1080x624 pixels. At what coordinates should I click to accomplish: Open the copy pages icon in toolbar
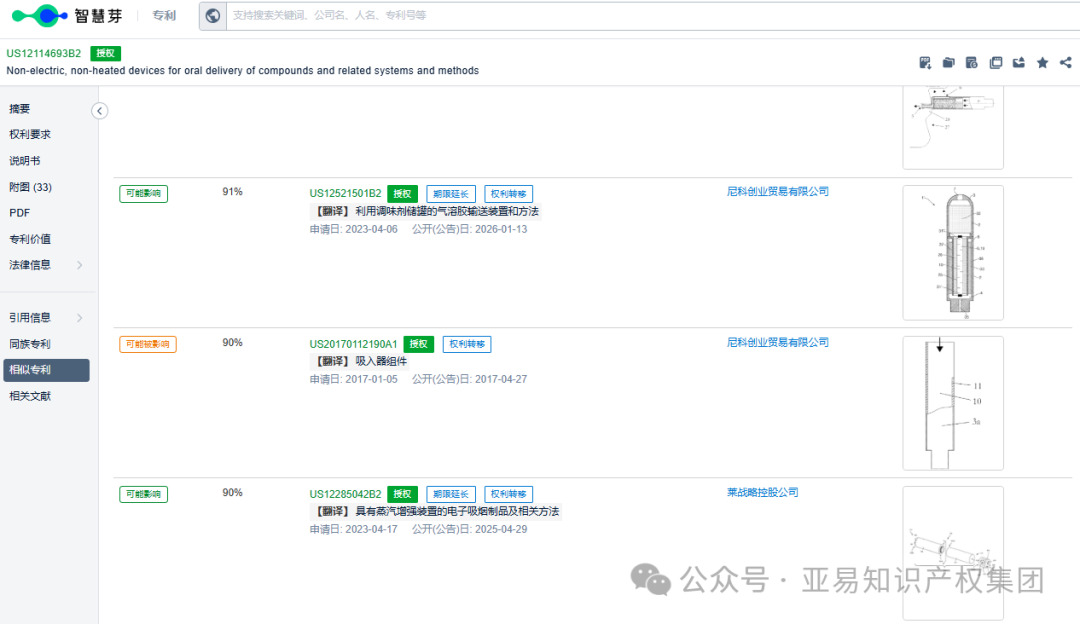(x=996, y=62)
